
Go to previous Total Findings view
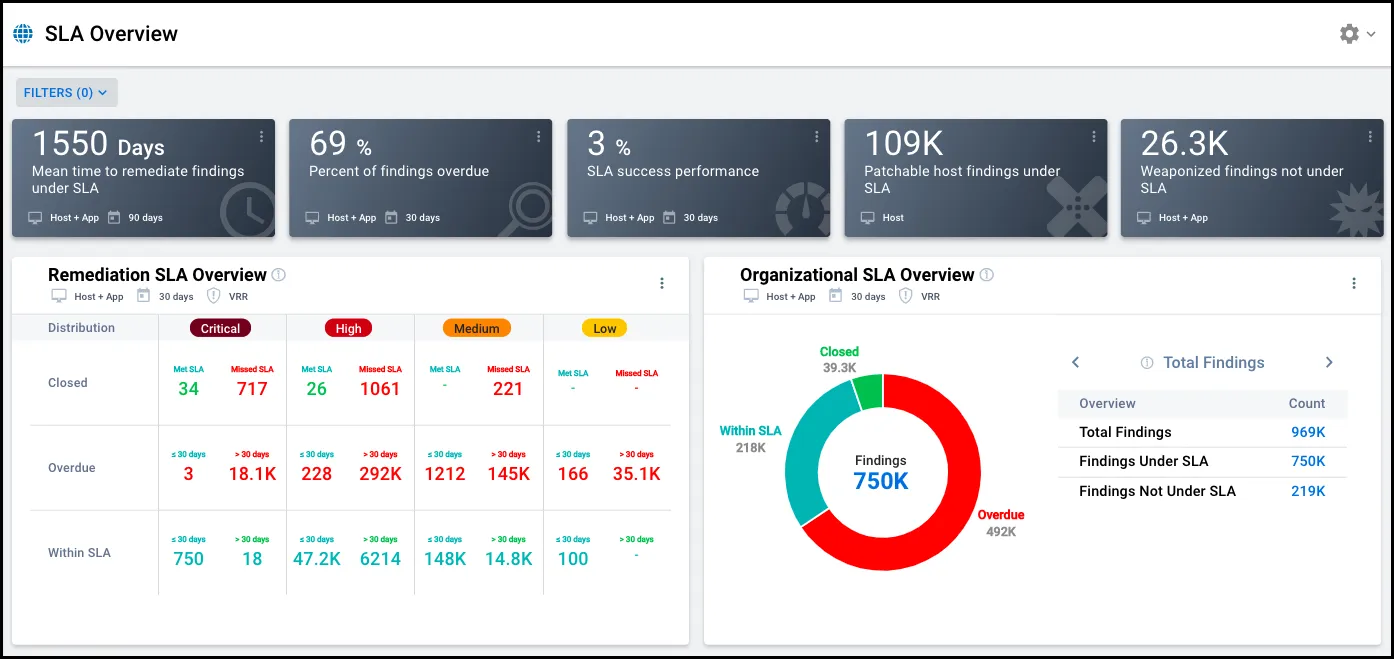coord(1076,363)
